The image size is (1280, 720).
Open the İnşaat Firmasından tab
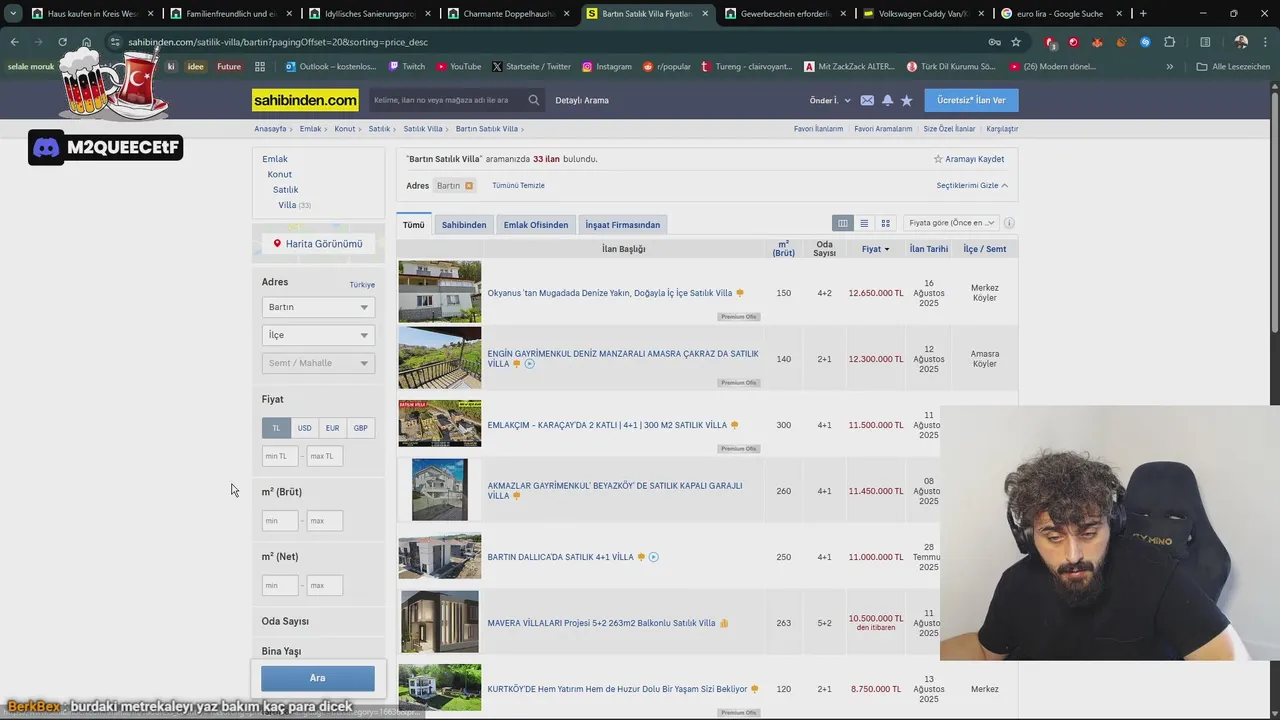pyautogui.click(x=623, y=225)
